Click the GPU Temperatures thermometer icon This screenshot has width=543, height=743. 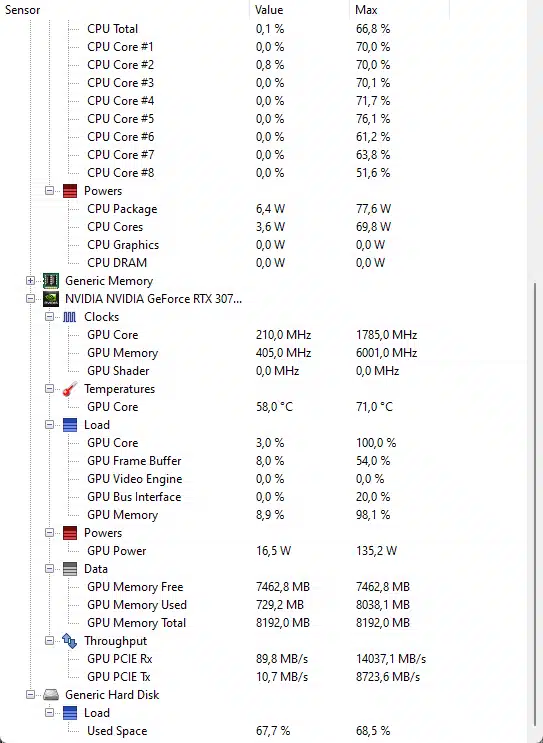70,389
